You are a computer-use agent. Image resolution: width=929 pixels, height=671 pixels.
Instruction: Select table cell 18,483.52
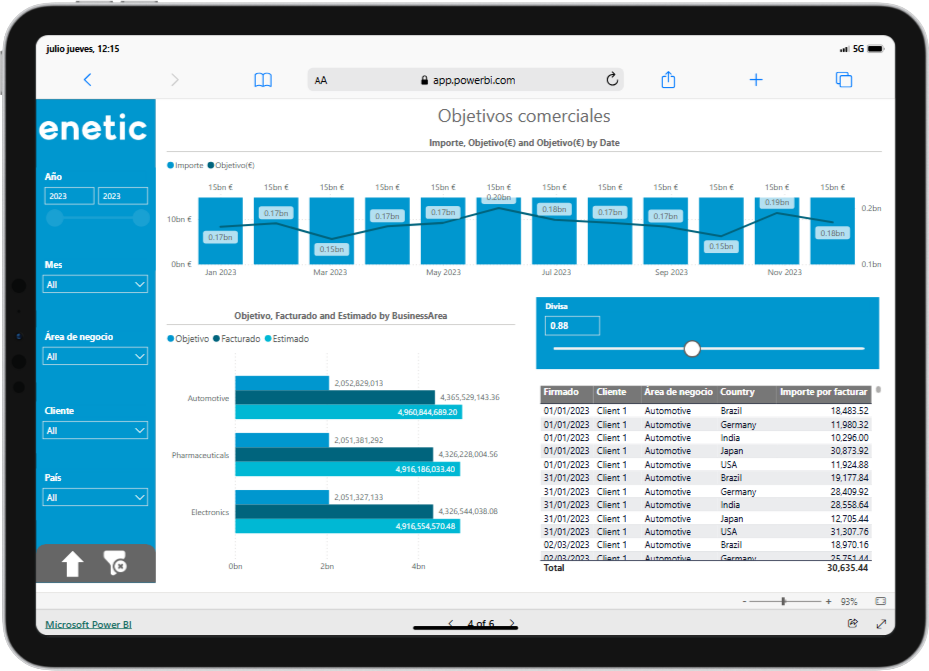[849, 411]
